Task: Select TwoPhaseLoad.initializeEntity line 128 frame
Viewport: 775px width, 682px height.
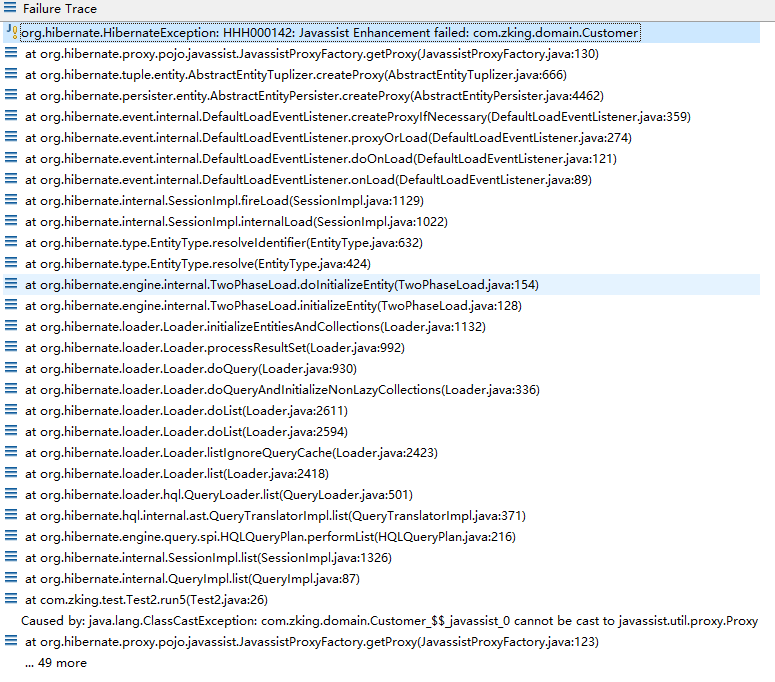Action: coord(273,306)
